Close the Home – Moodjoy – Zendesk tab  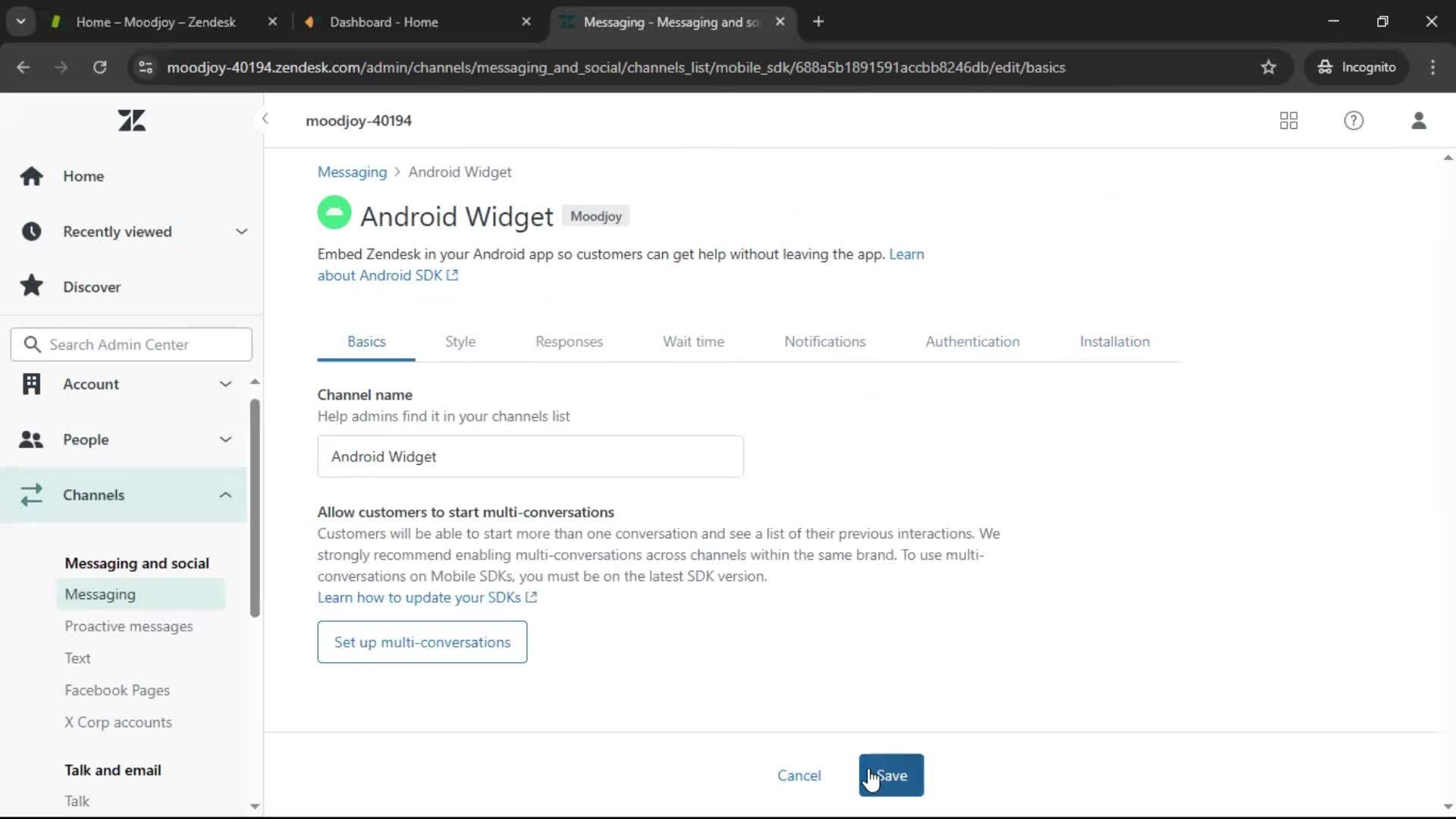[272, 22]
